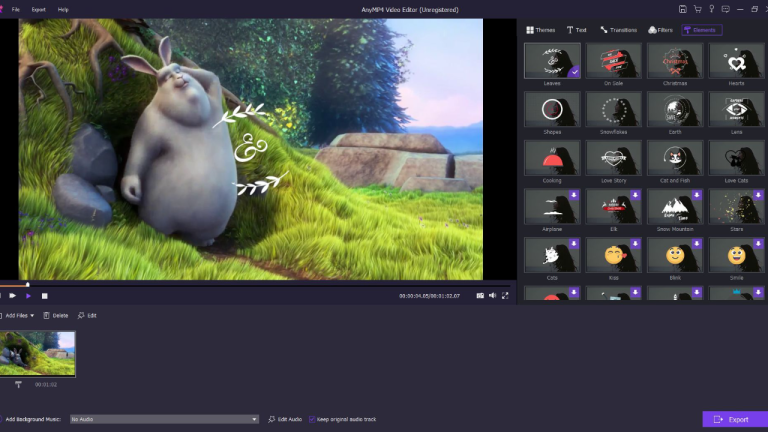Select the Love Cats element
The image size is (768, 432).
736,158
